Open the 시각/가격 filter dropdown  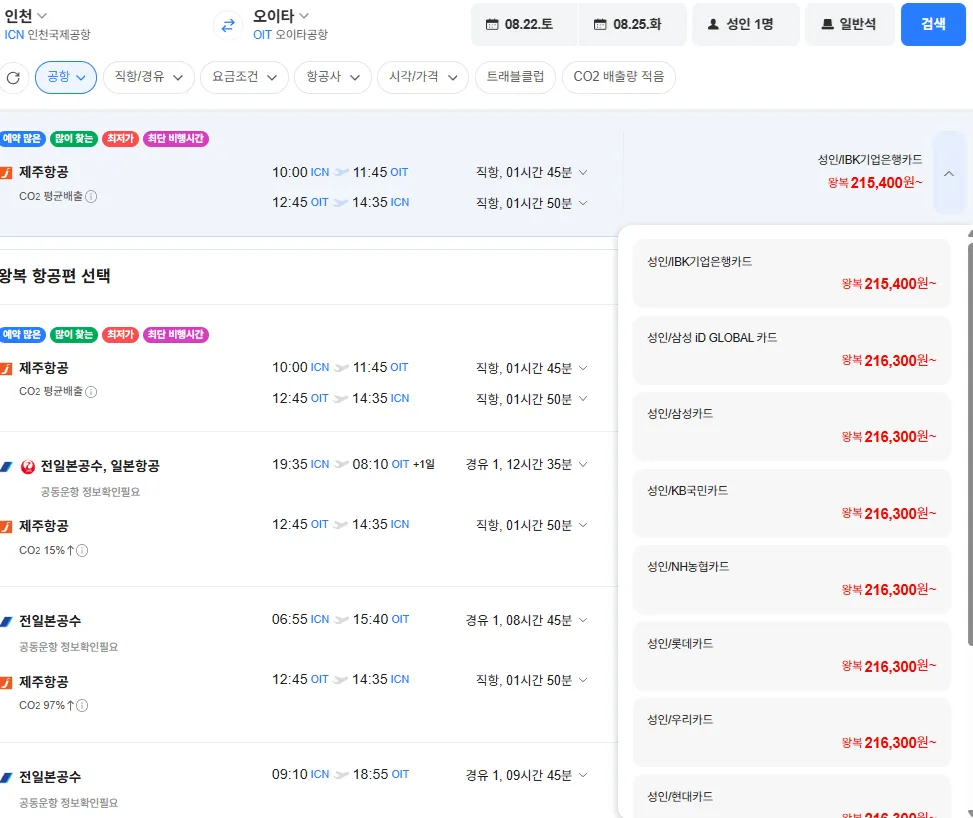pyautogui.click(x=423, y=78)
